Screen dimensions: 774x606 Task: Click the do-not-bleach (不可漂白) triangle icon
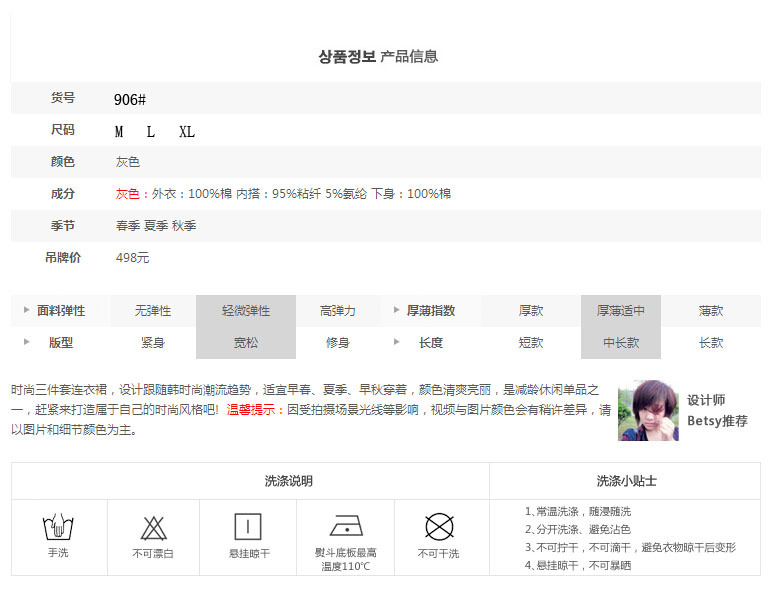pos(153,528)
